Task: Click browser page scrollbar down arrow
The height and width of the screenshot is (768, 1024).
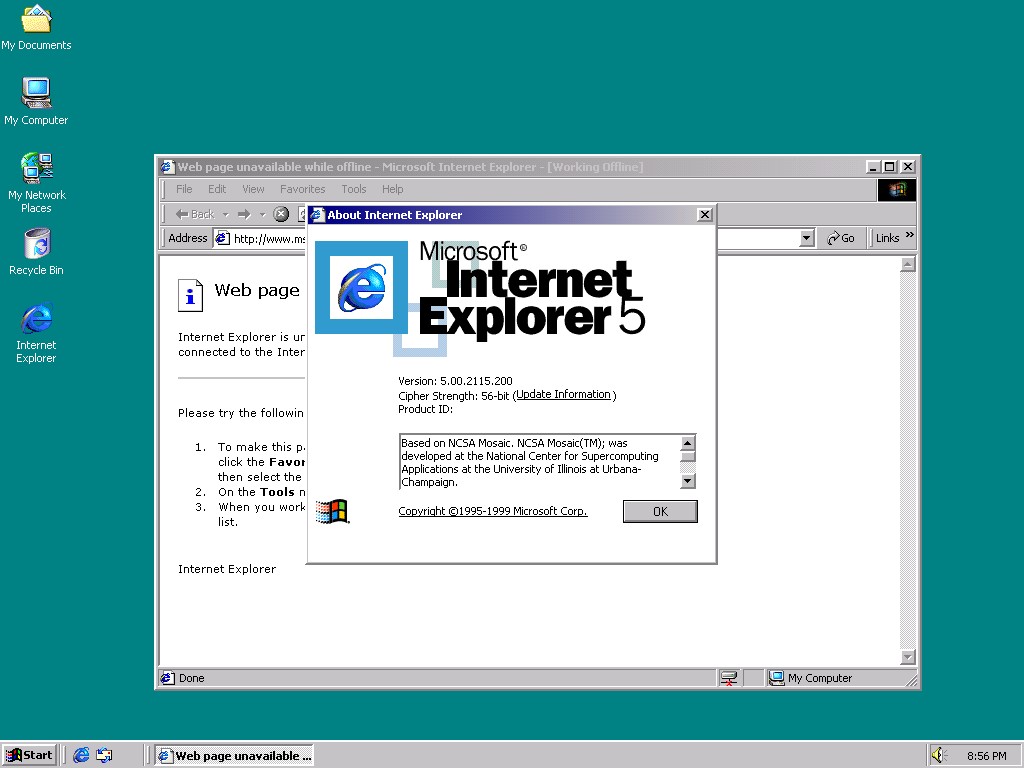Action: pyautogui.click(x=908, y=657)
